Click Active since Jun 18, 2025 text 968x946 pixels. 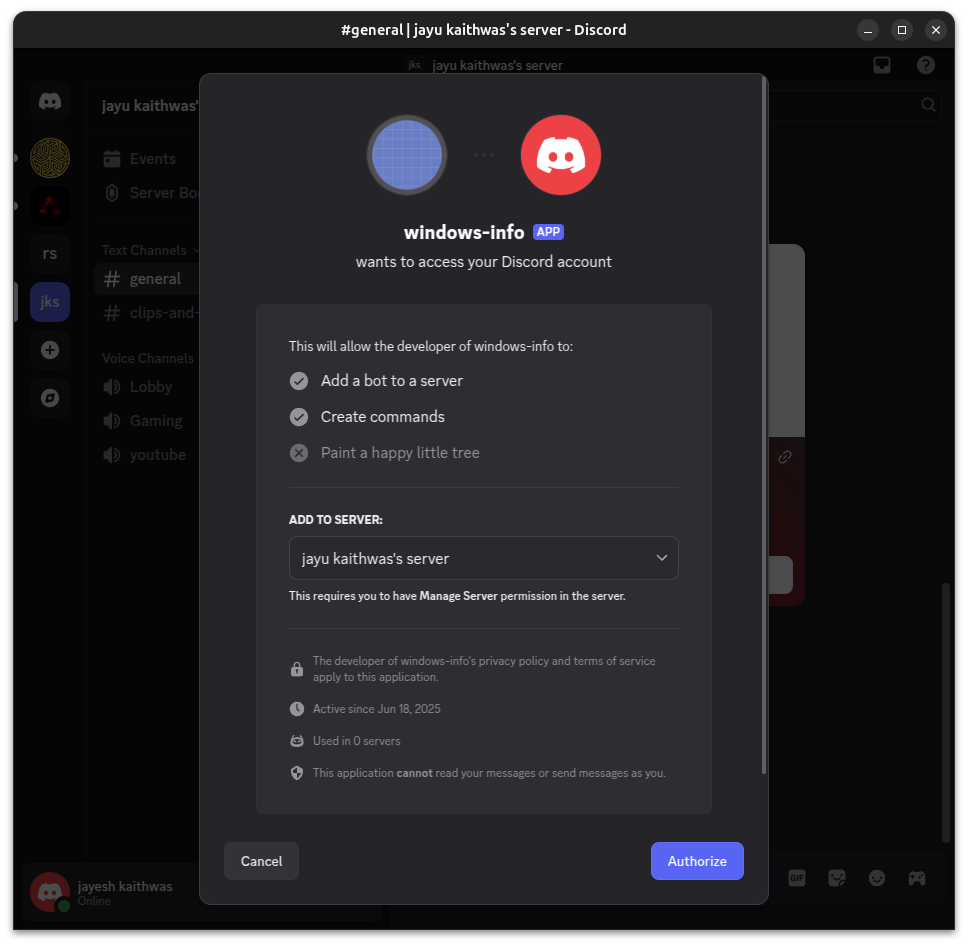(x=377, y=709)
